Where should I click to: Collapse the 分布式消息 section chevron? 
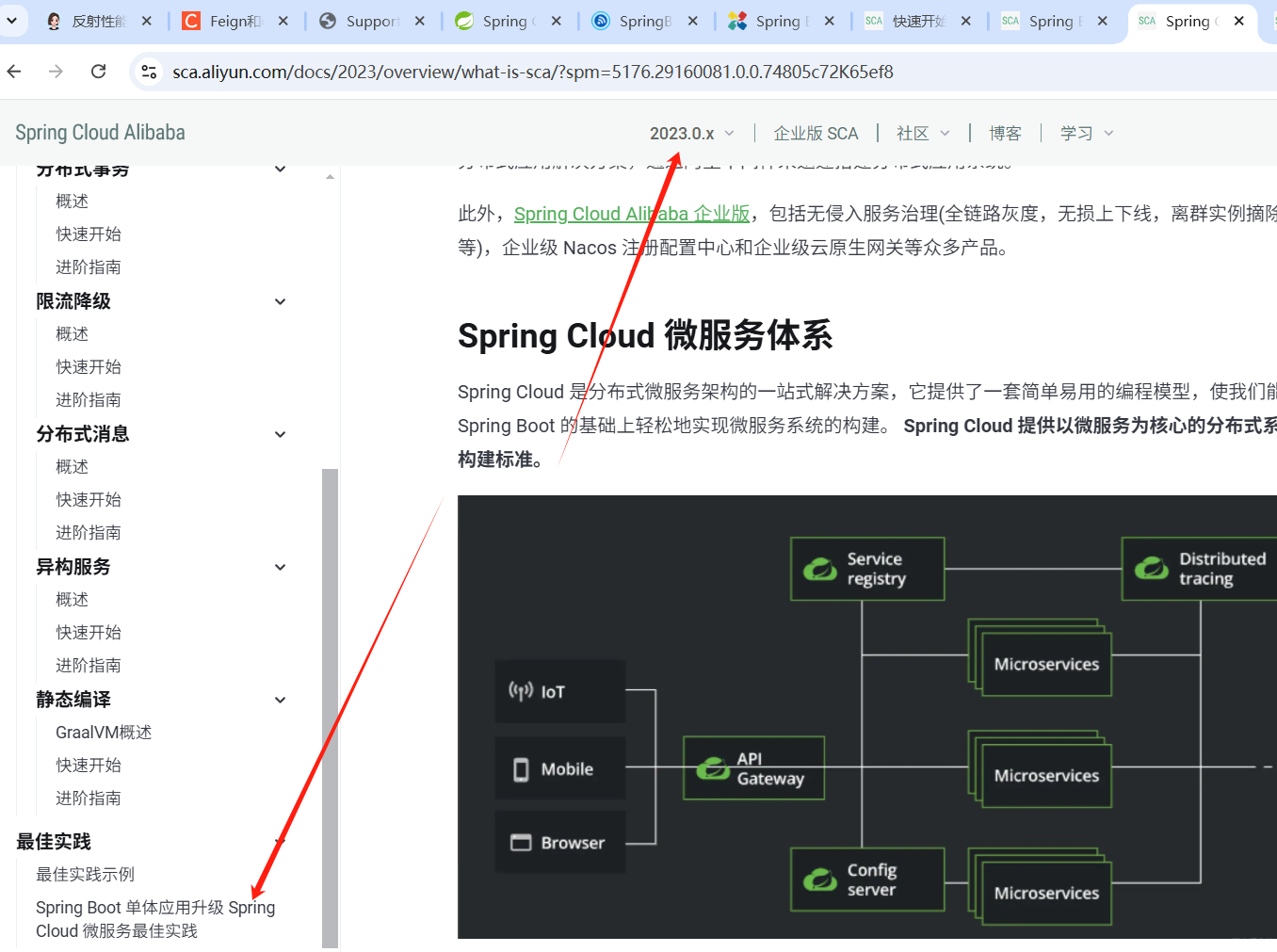click(280, 434)
